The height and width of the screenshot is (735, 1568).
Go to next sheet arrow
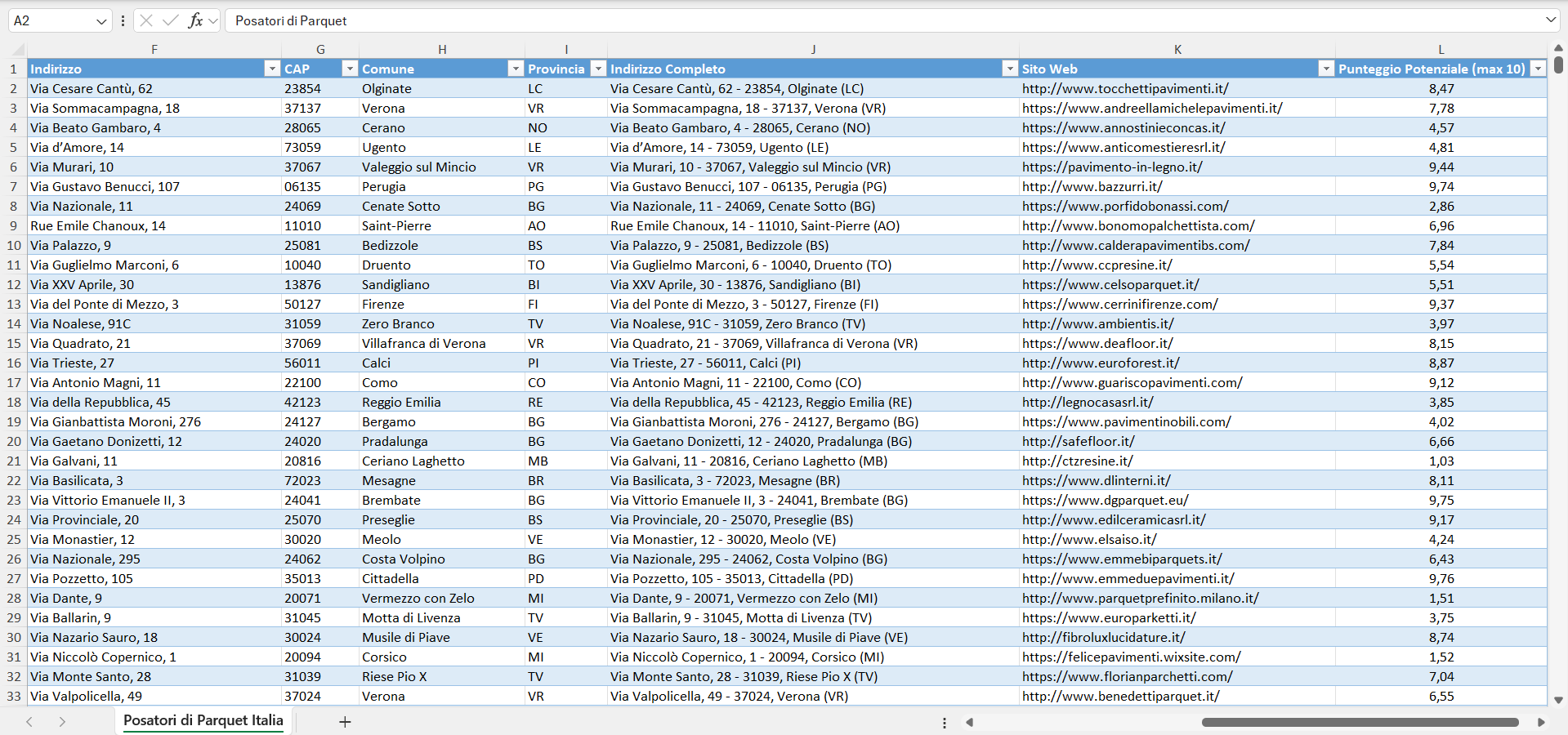[x=62, y=722]
